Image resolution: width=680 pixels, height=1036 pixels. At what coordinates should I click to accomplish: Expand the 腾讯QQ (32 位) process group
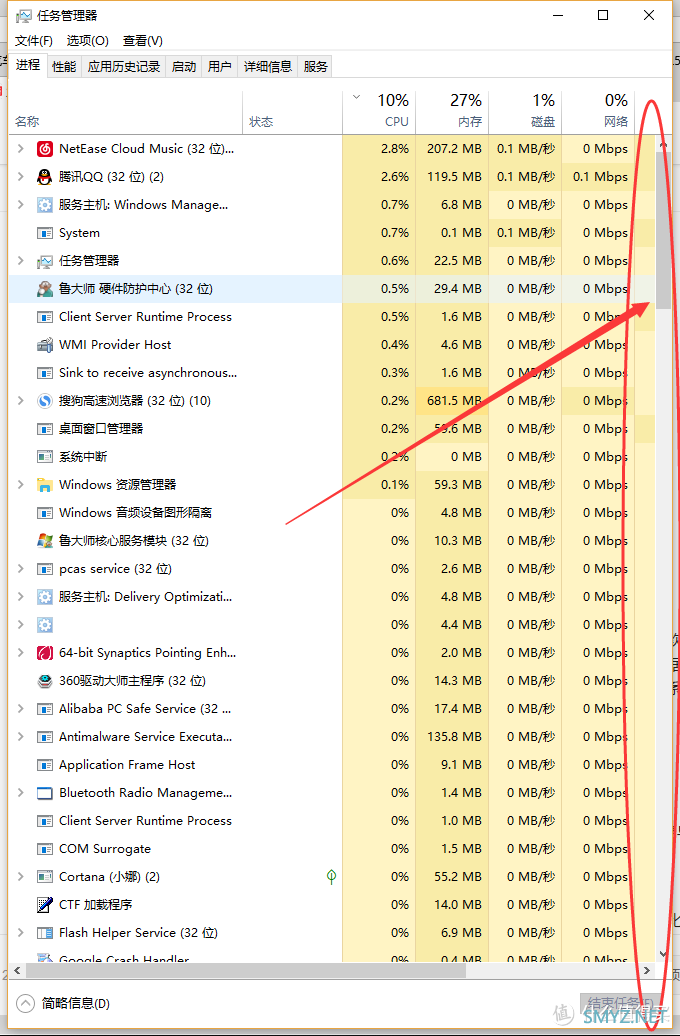(20, 176)
